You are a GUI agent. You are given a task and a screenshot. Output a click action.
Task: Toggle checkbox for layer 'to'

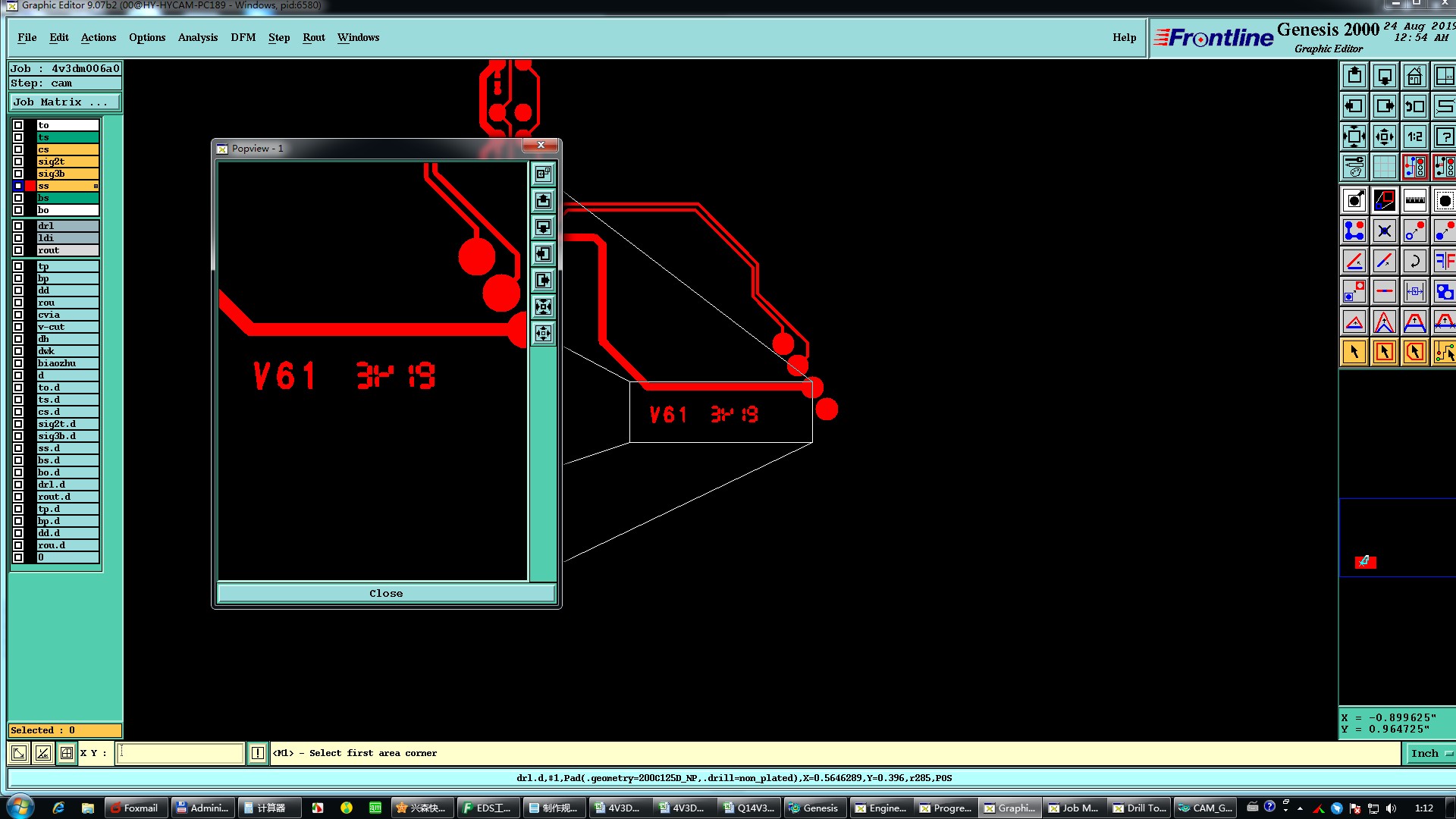point(18,125)
